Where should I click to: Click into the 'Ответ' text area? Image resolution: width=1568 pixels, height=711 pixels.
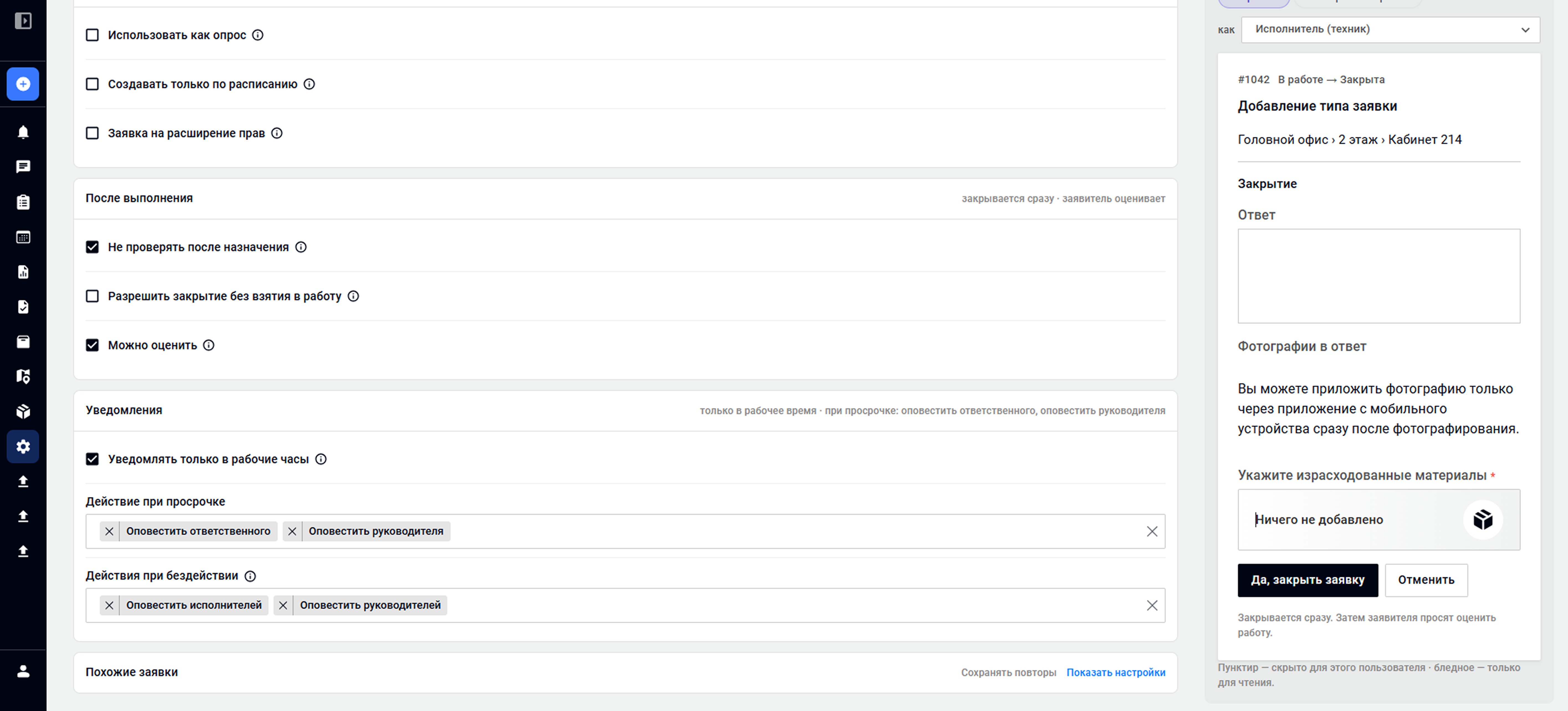point(1379,276)
